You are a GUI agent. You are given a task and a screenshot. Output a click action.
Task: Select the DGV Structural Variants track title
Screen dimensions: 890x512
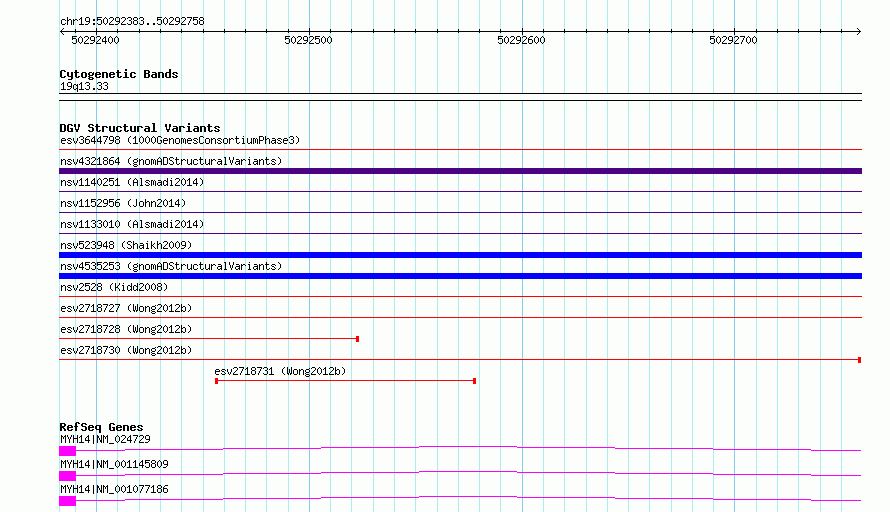140,128
